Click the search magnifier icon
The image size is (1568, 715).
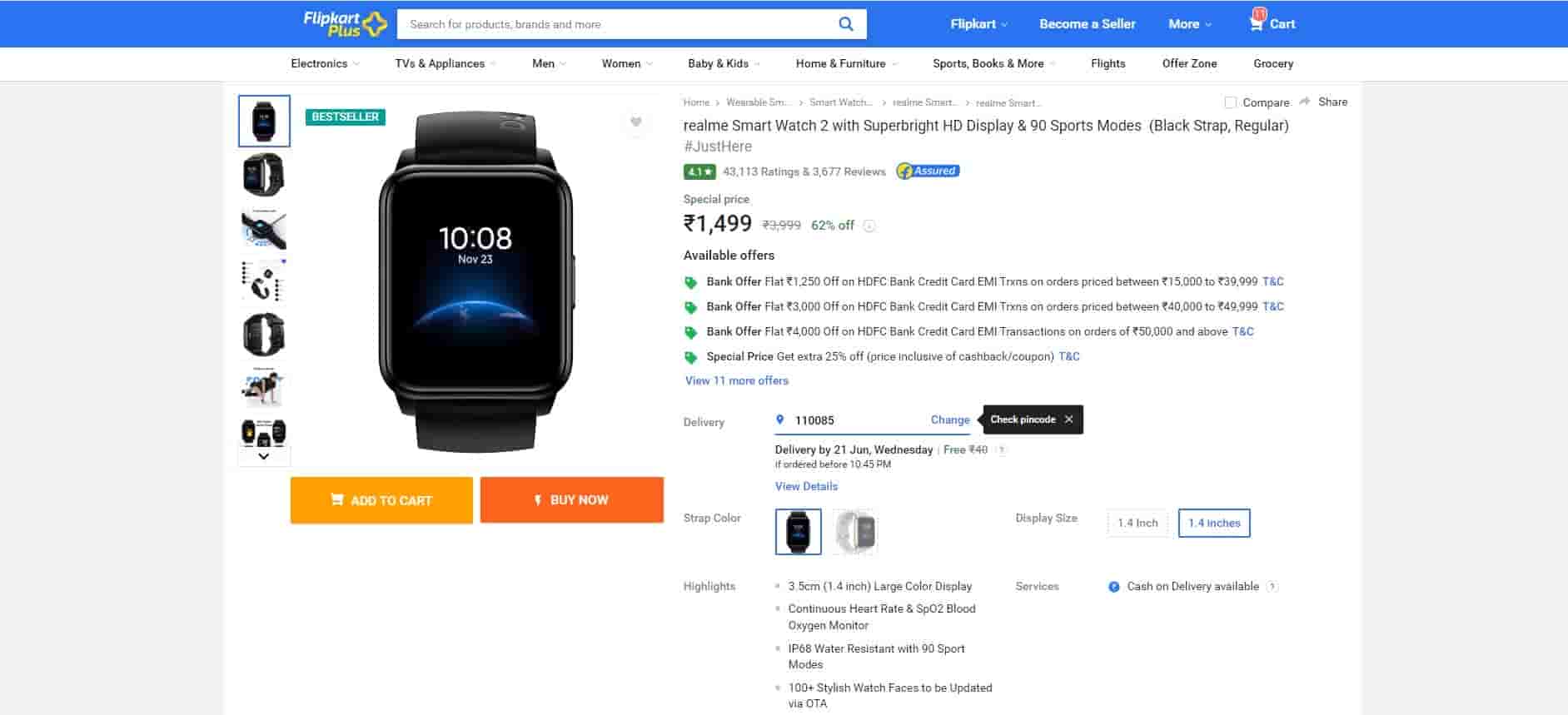tap(845, 24)
